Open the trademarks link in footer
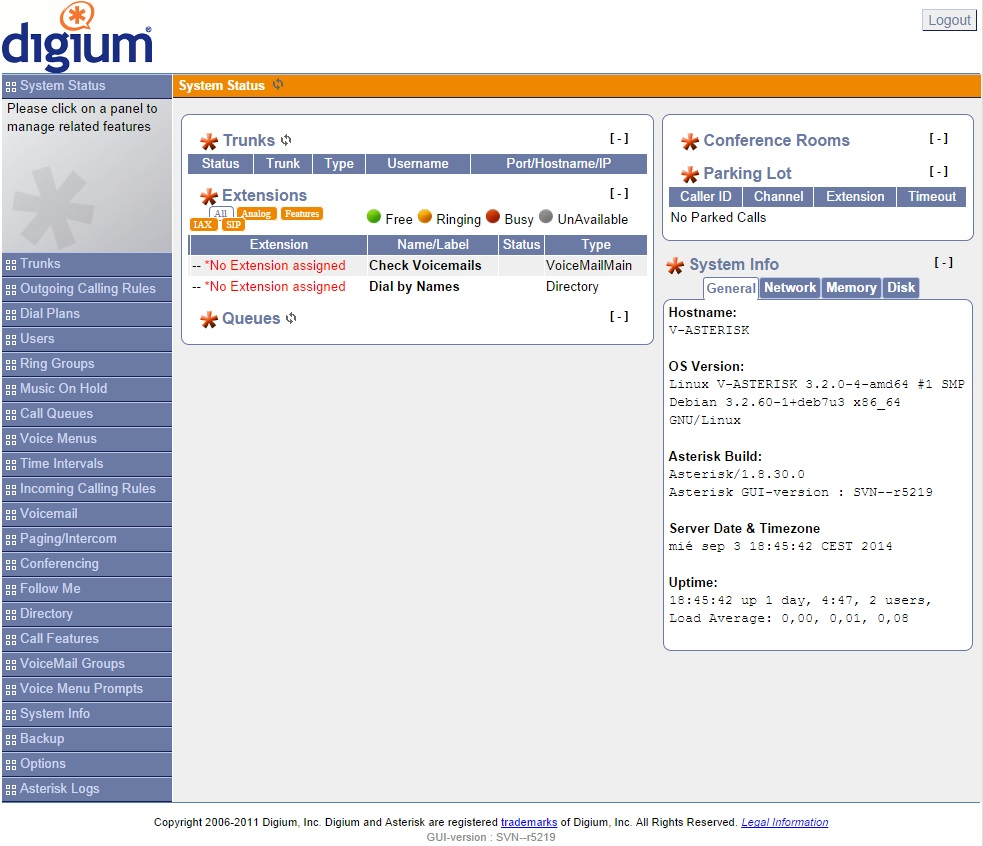The height and width of the screenshot is (846, 983). point(528,822)
